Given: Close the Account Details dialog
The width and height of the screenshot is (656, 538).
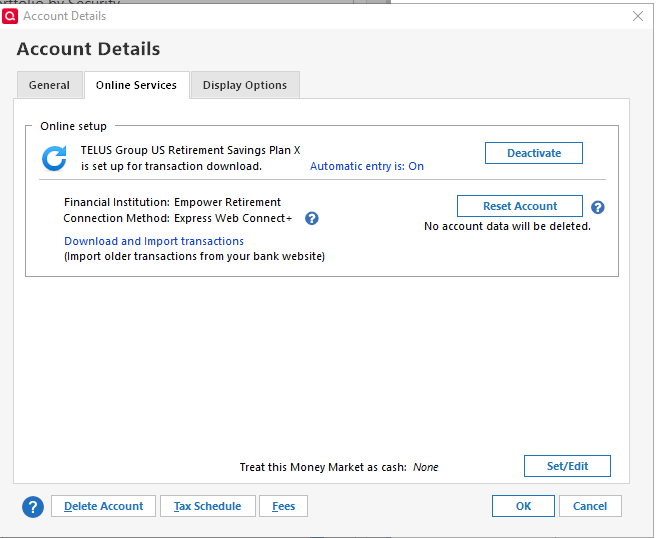Looking at the screenshot, I should tap(638, 16).
